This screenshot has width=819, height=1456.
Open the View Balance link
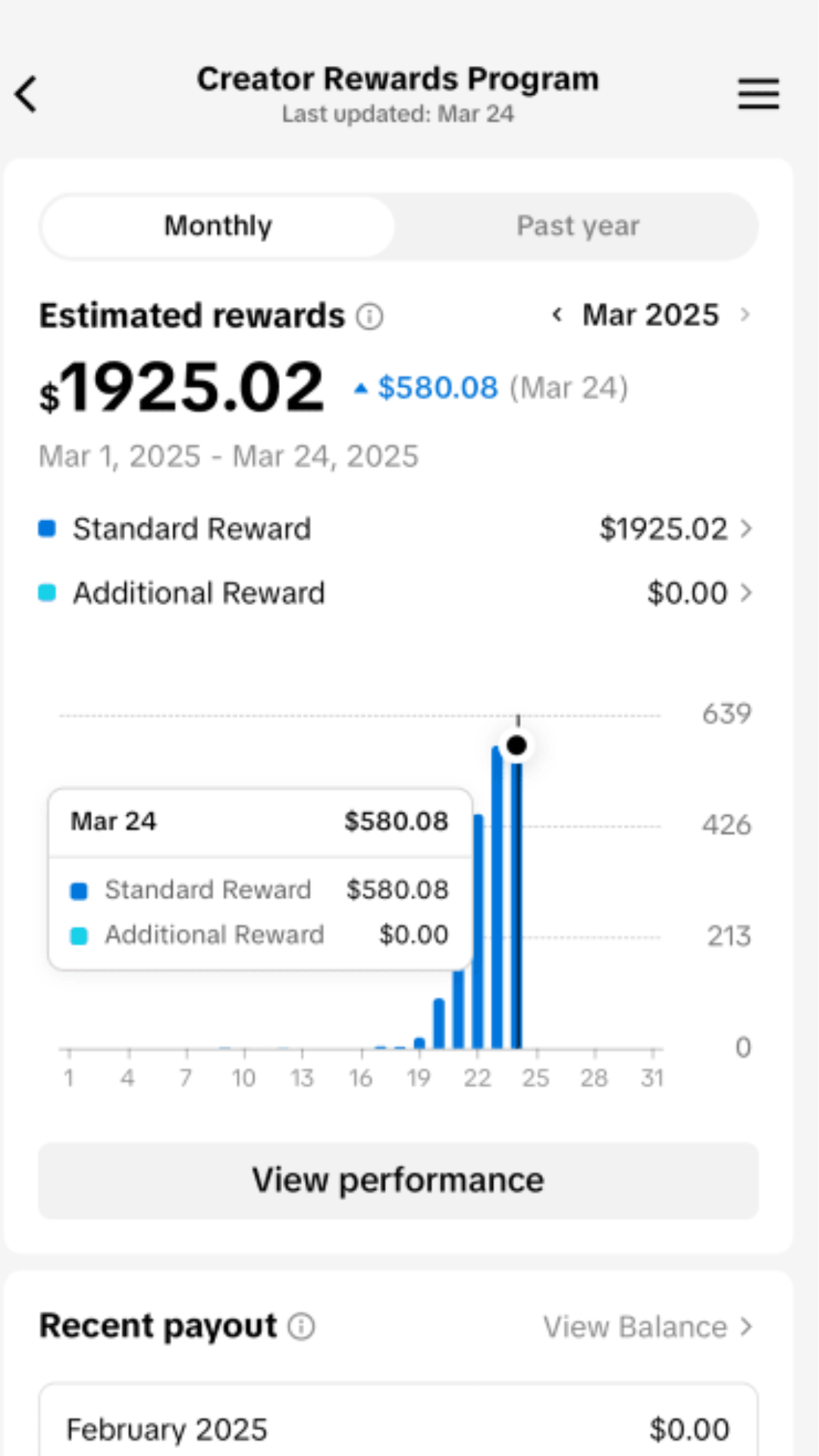pos(647,1327)
